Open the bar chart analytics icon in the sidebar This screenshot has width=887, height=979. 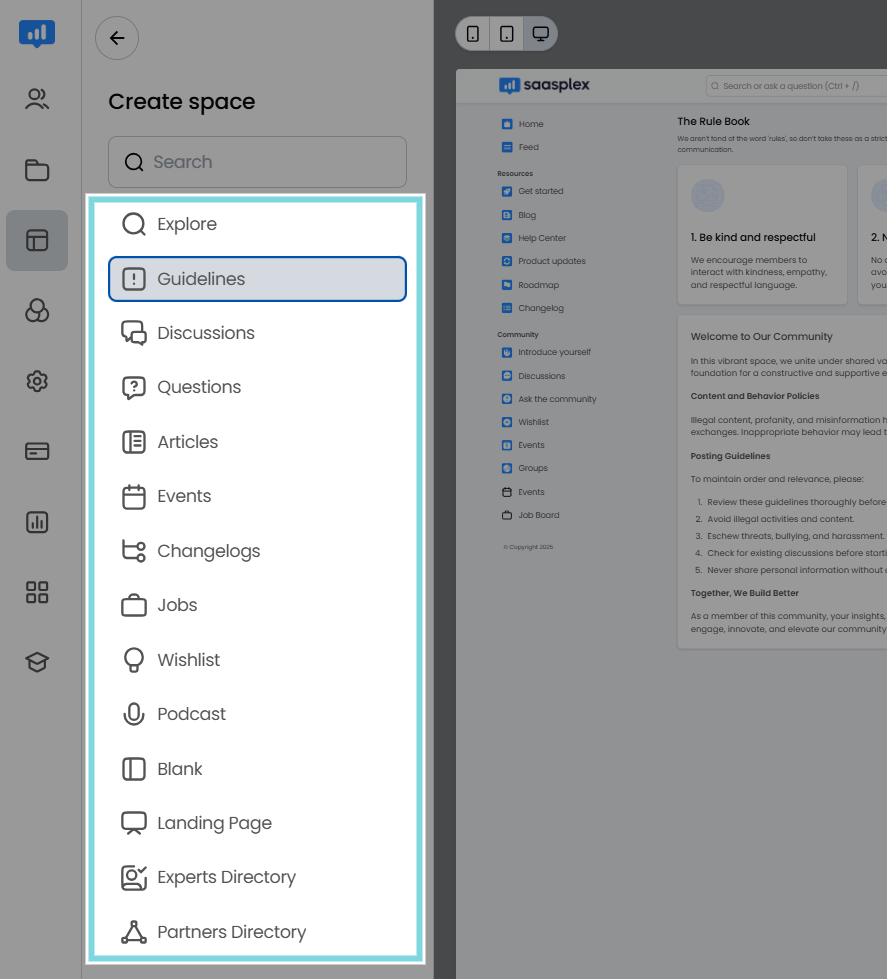(37, 522)
